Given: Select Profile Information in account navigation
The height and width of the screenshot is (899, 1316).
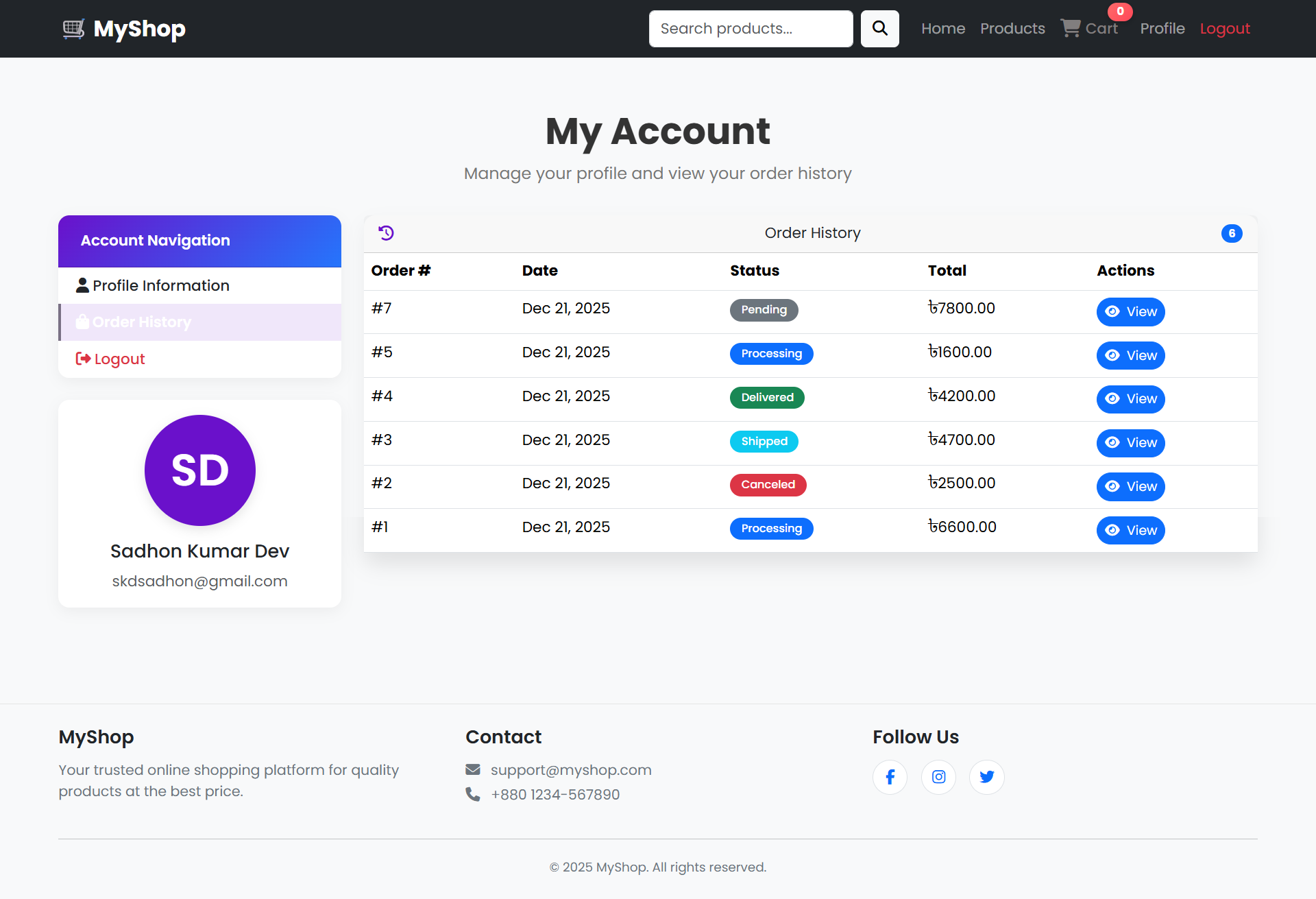Looking at the screenshot, I should 161,285.
